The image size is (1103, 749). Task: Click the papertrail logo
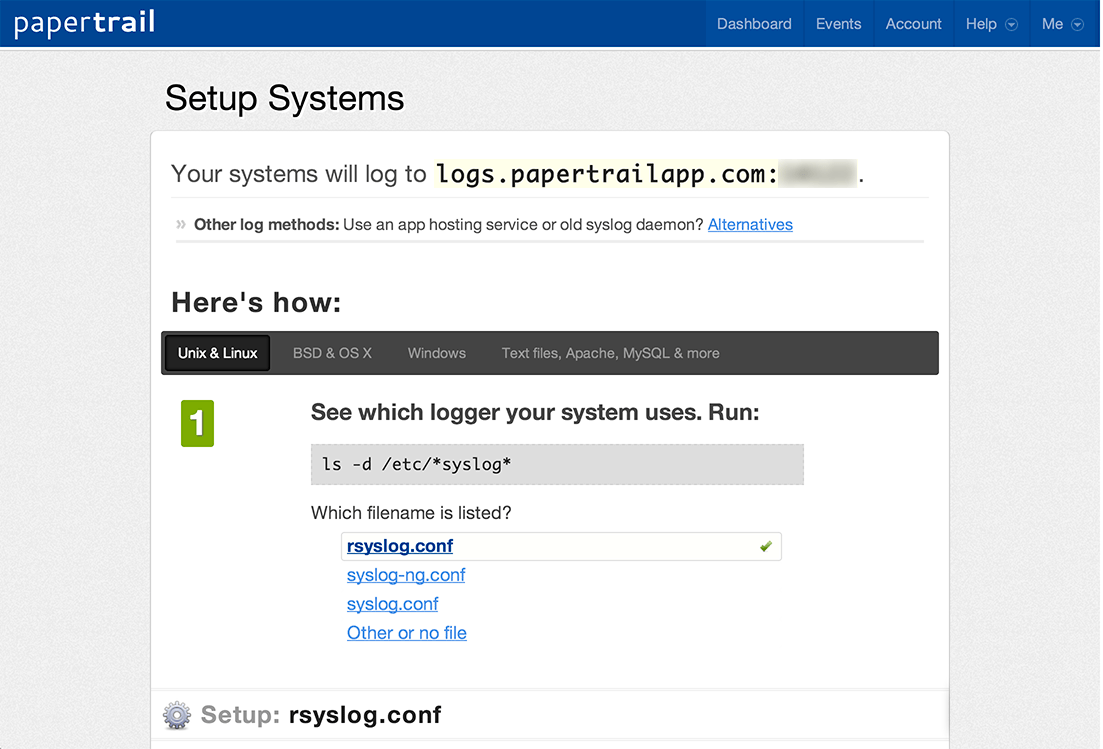tap(84, 23)
